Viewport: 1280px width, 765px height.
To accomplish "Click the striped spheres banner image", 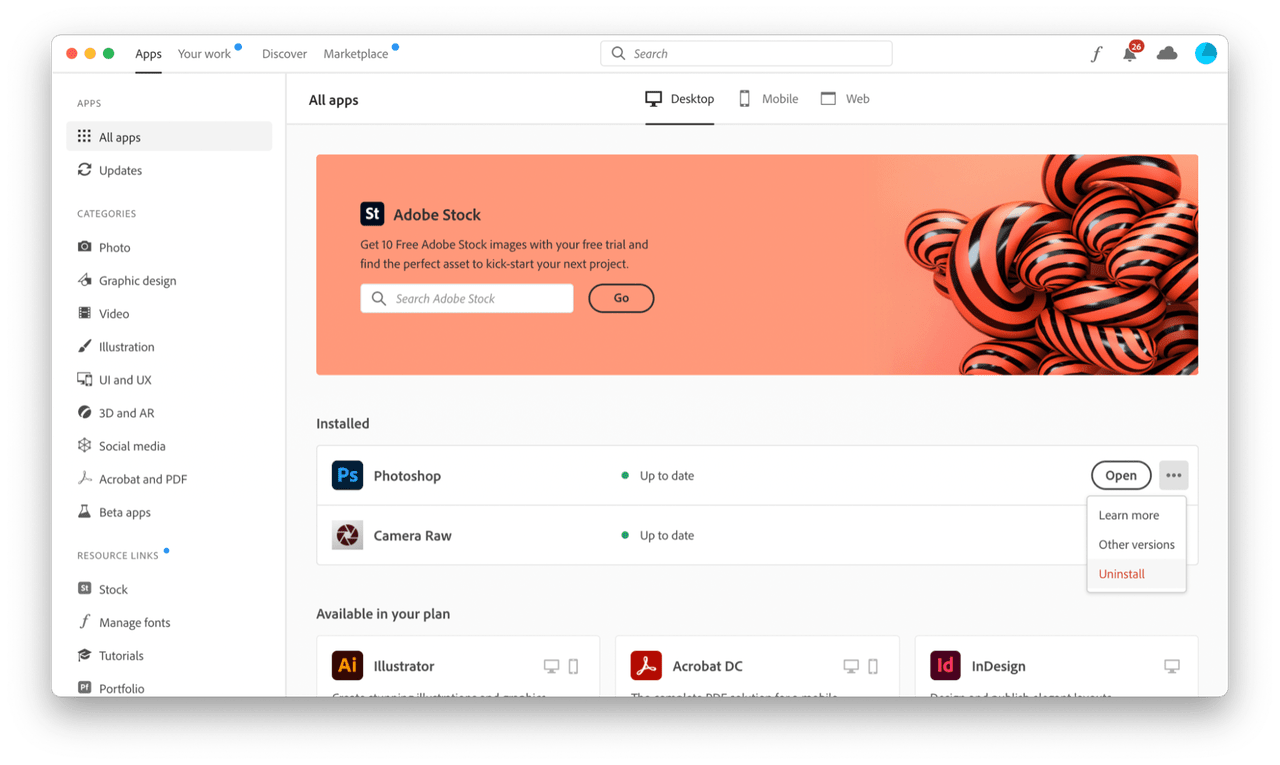I will [x=1050, y=265].
